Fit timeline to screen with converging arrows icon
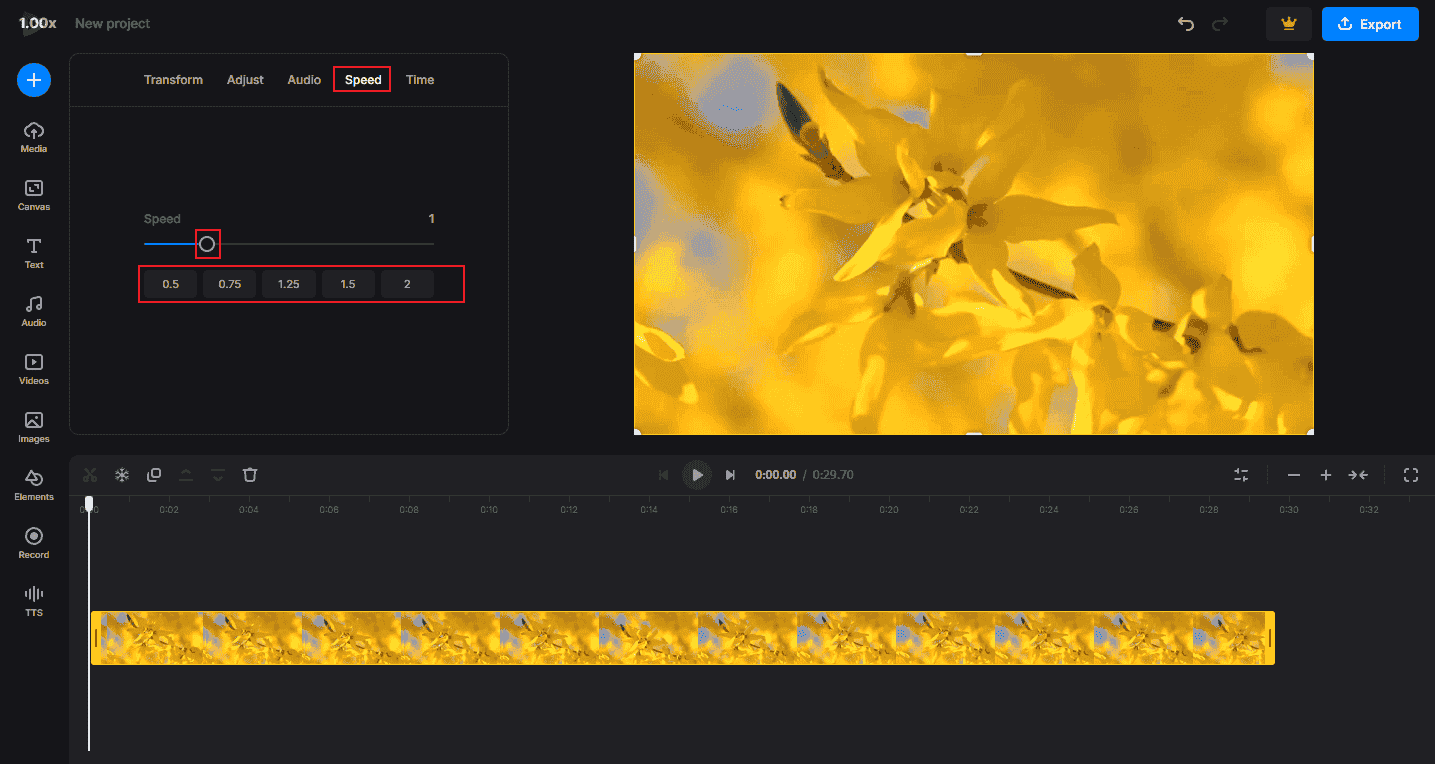 coord(1358,474)
